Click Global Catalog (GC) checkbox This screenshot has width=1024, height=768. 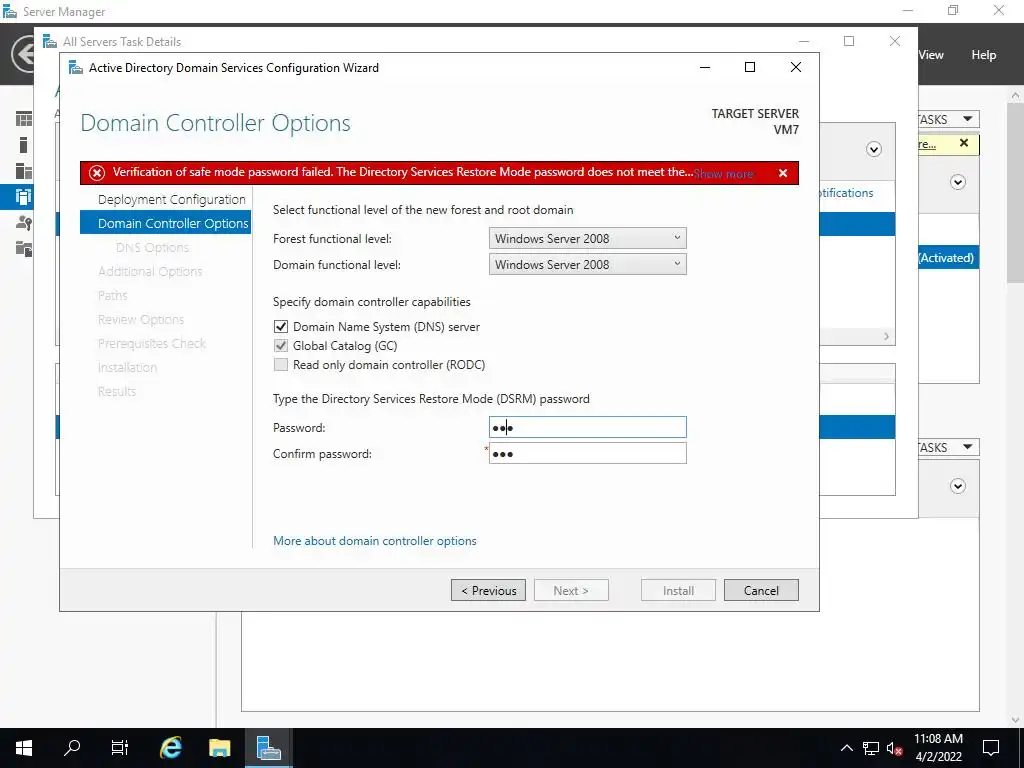pos(281,345)
